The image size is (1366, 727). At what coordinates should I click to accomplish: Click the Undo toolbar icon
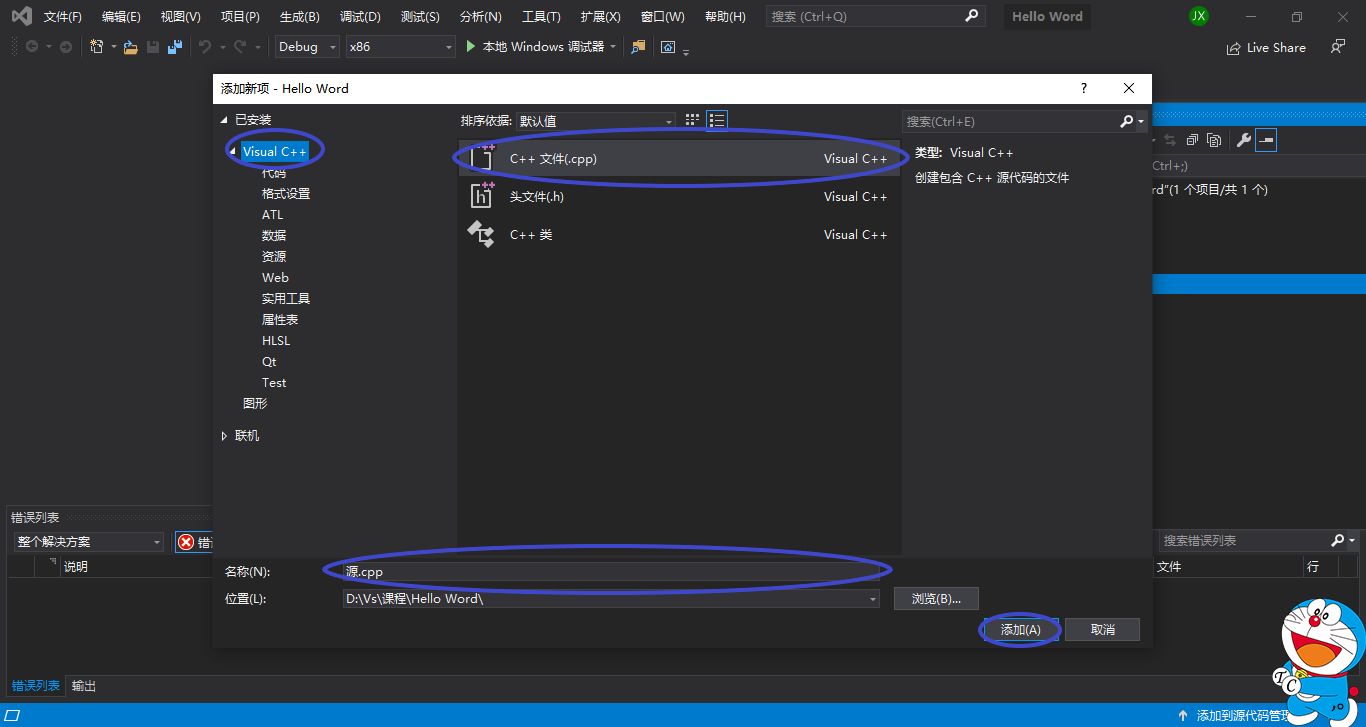[205, 47]
